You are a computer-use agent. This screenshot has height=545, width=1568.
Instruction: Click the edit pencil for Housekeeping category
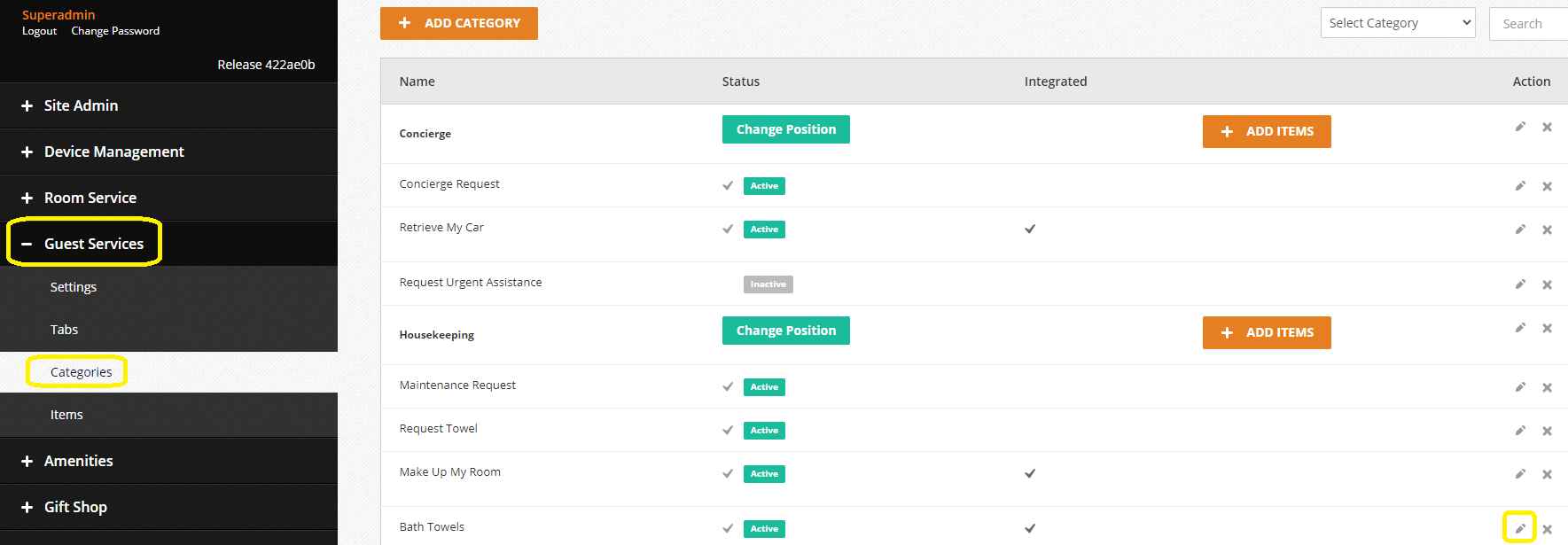pyautogui.click(x=1519, y=328)
